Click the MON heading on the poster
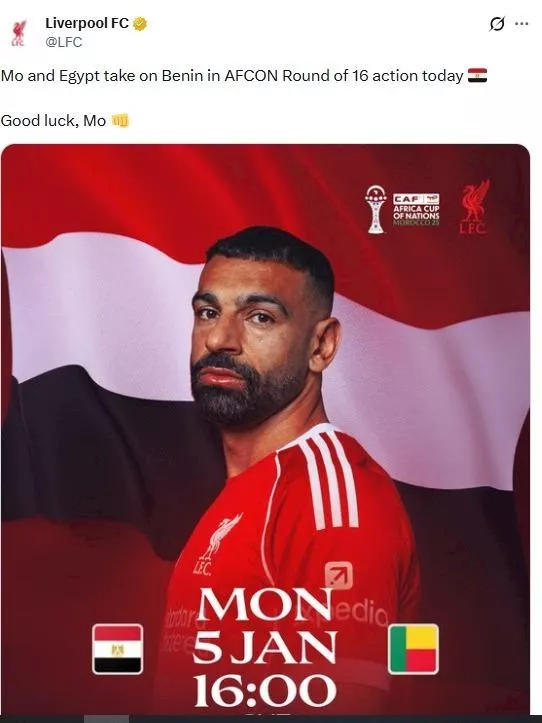Screen dimensions: 542x723 tap(264, 604)
